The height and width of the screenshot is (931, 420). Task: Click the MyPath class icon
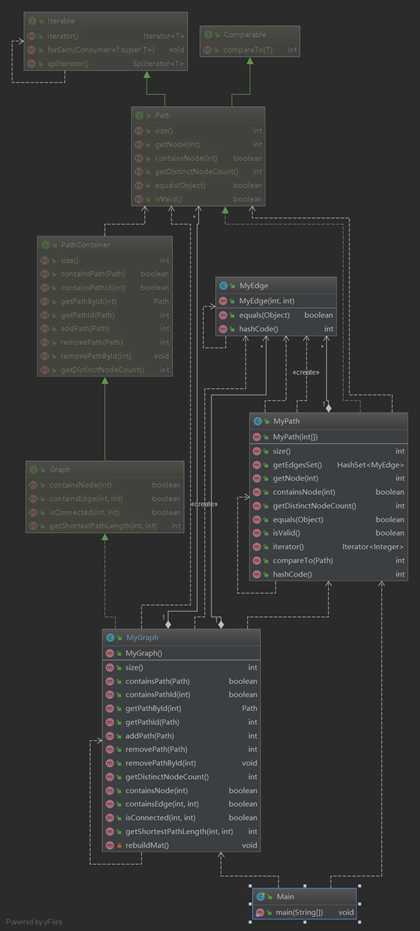click(258, 421)
